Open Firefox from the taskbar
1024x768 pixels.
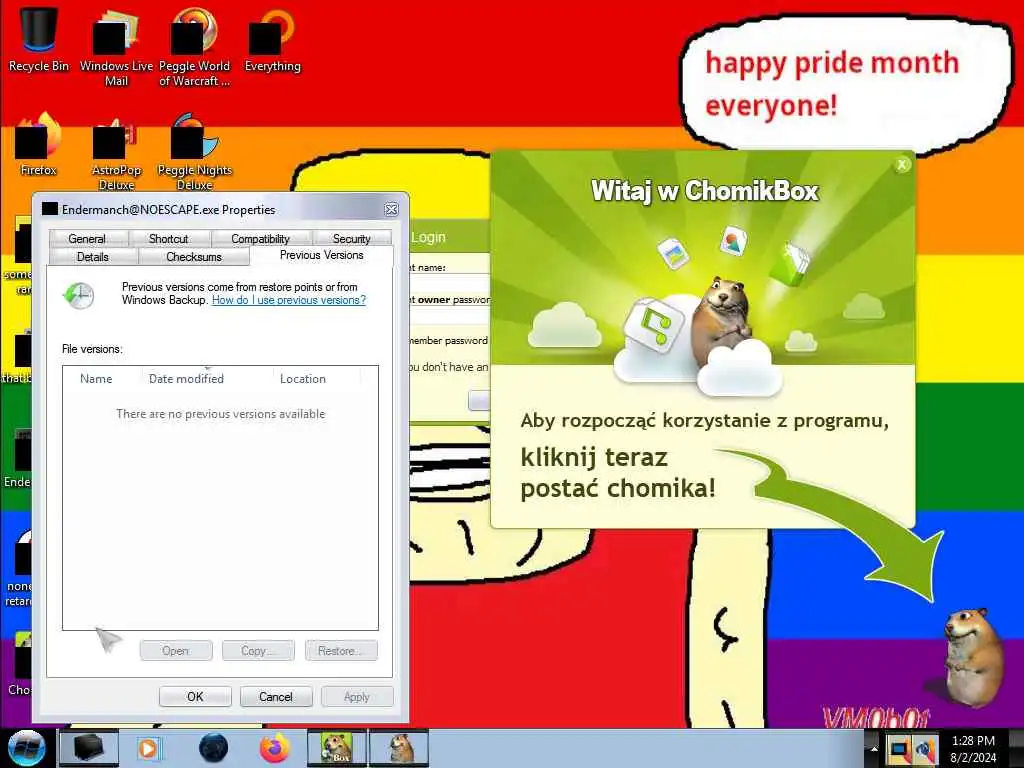pyautogui.click(x=275, y=748)
